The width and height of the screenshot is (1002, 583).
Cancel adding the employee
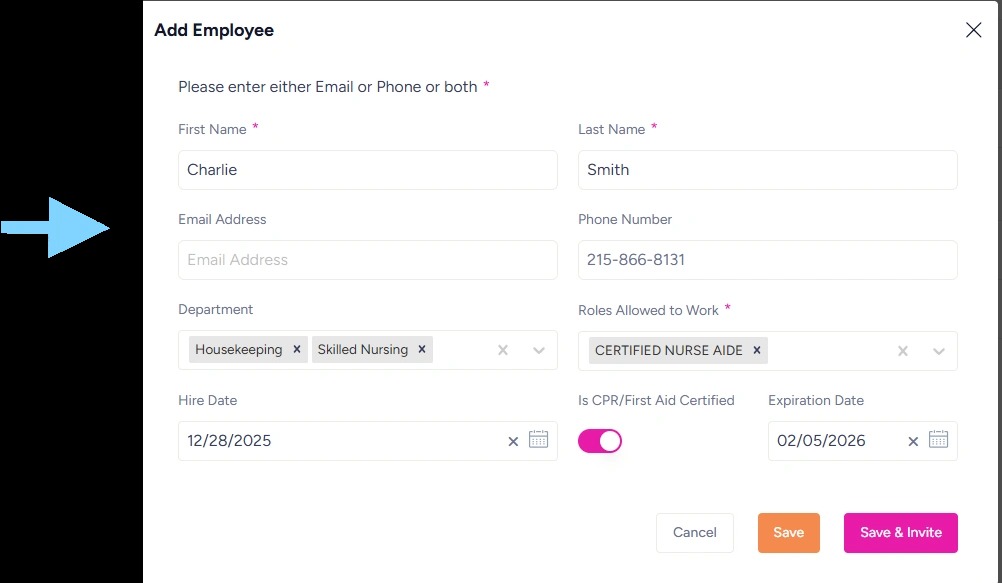694,533
